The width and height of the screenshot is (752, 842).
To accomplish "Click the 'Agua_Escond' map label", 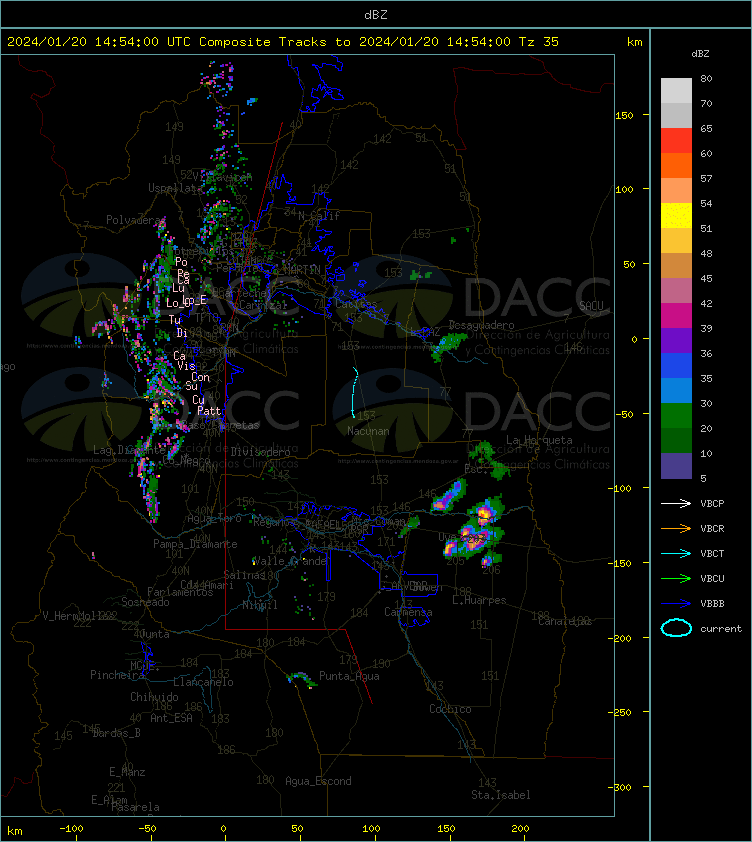I will pyautogui.click(x=318, y=781).
